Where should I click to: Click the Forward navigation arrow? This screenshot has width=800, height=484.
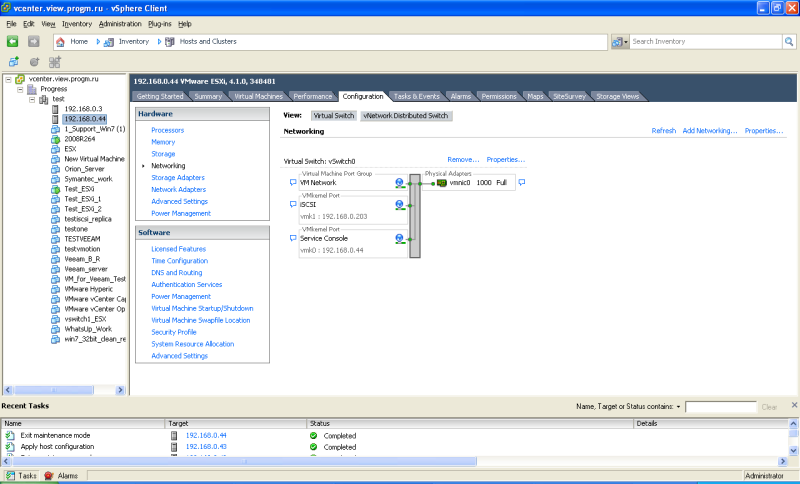pos(33,41)
